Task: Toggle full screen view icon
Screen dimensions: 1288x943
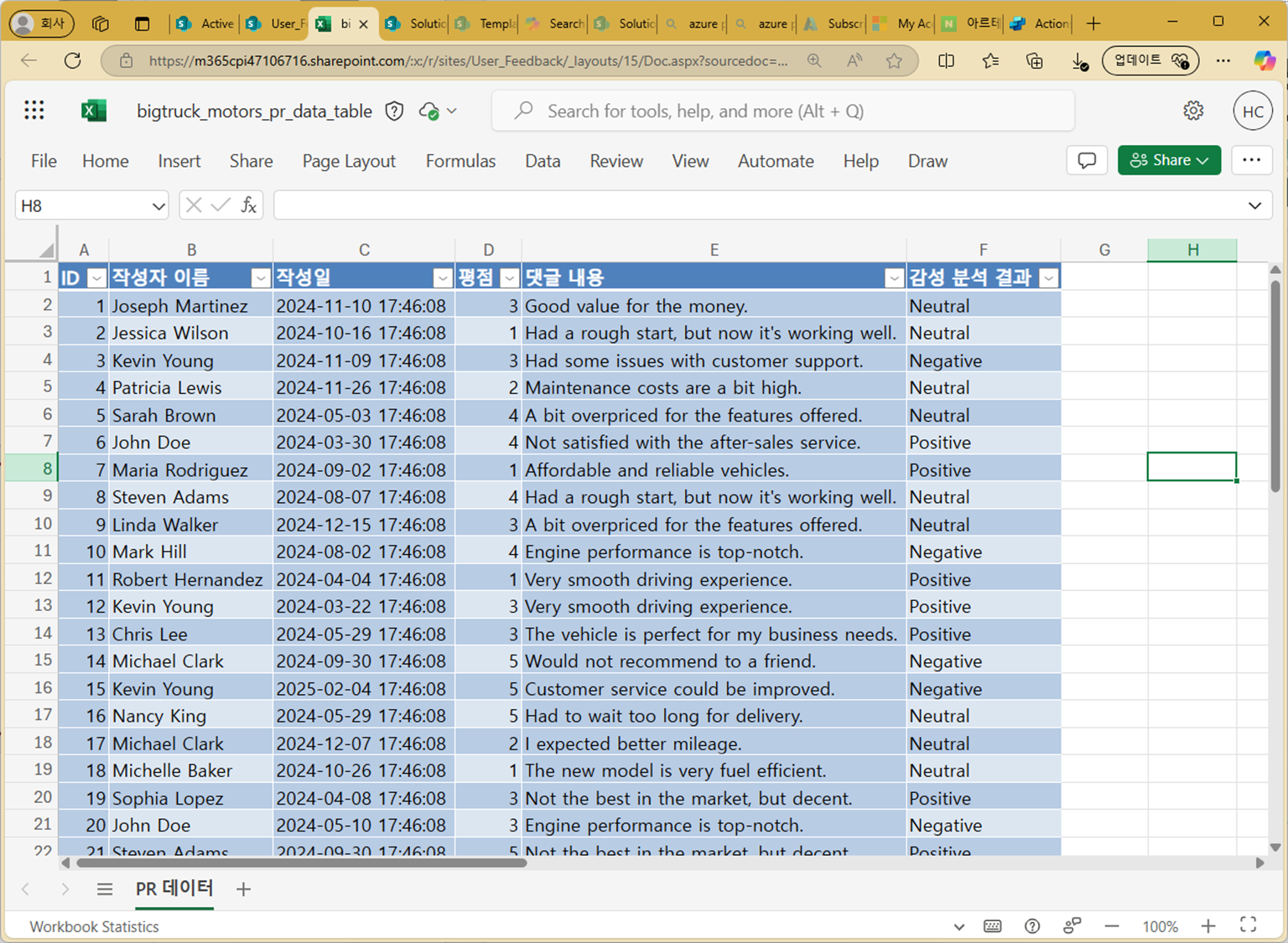Action: [x=1249, y=925]
